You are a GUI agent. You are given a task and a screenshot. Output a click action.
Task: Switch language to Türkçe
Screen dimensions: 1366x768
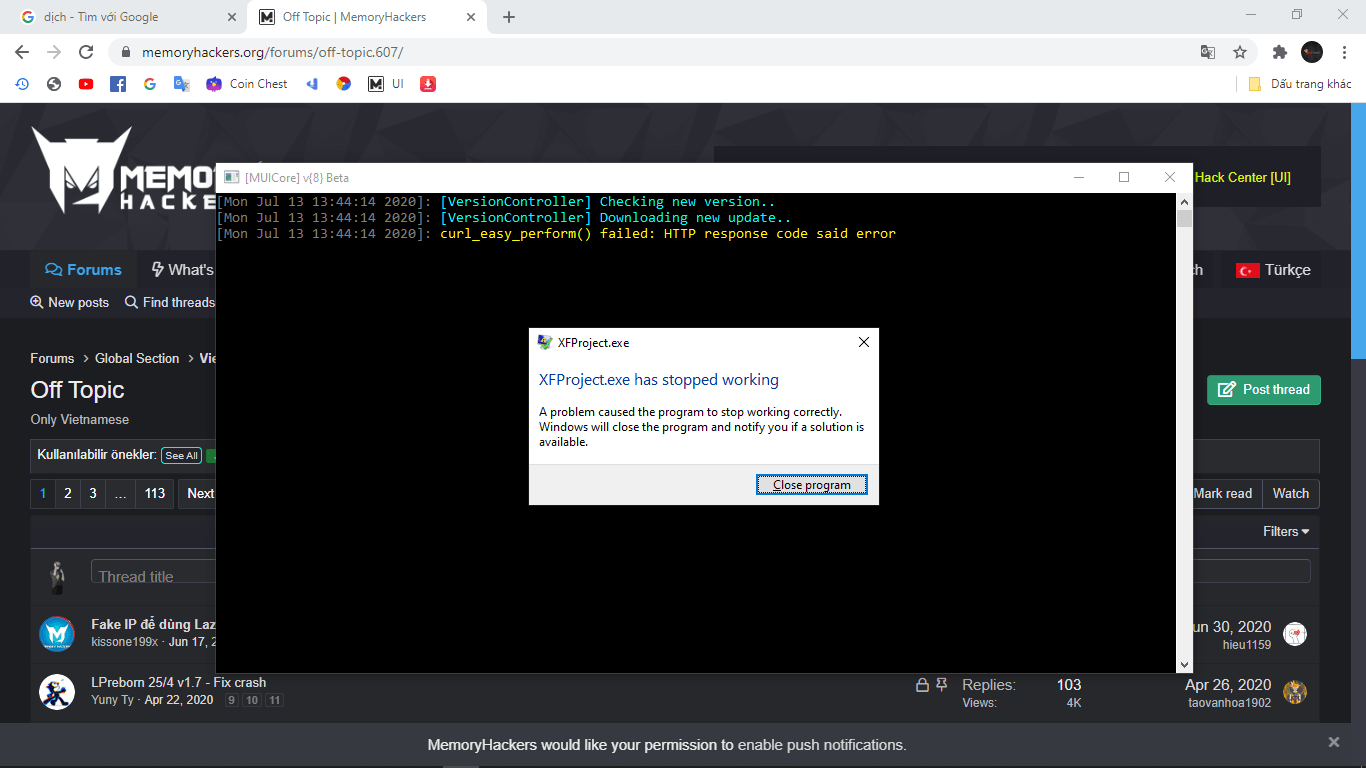point(1273,270)
